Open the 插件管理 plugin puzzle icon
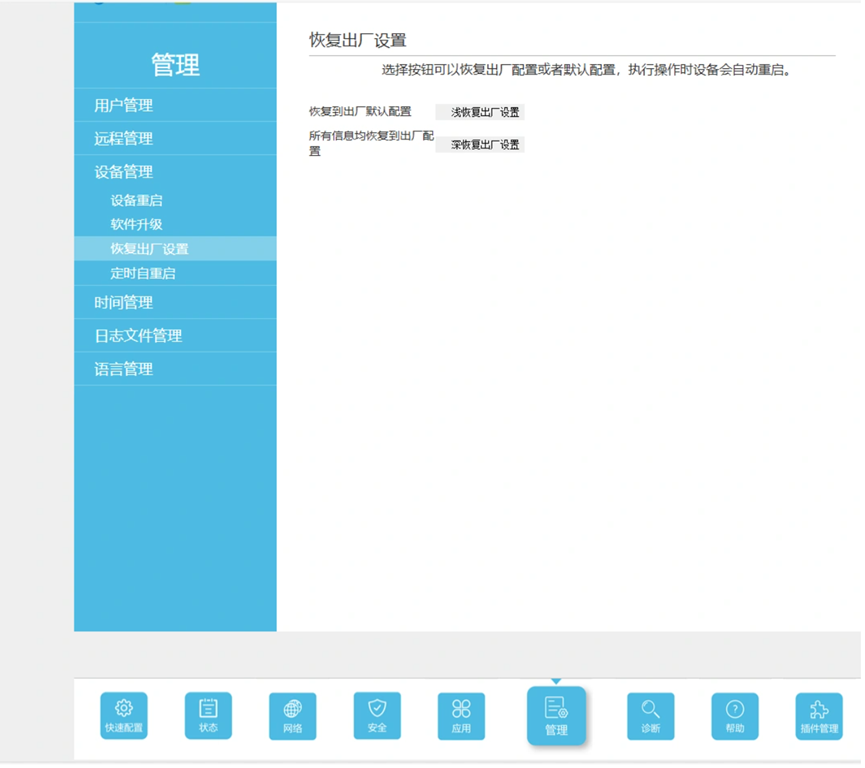The image size is (865, 768). (x=819, y=715)
